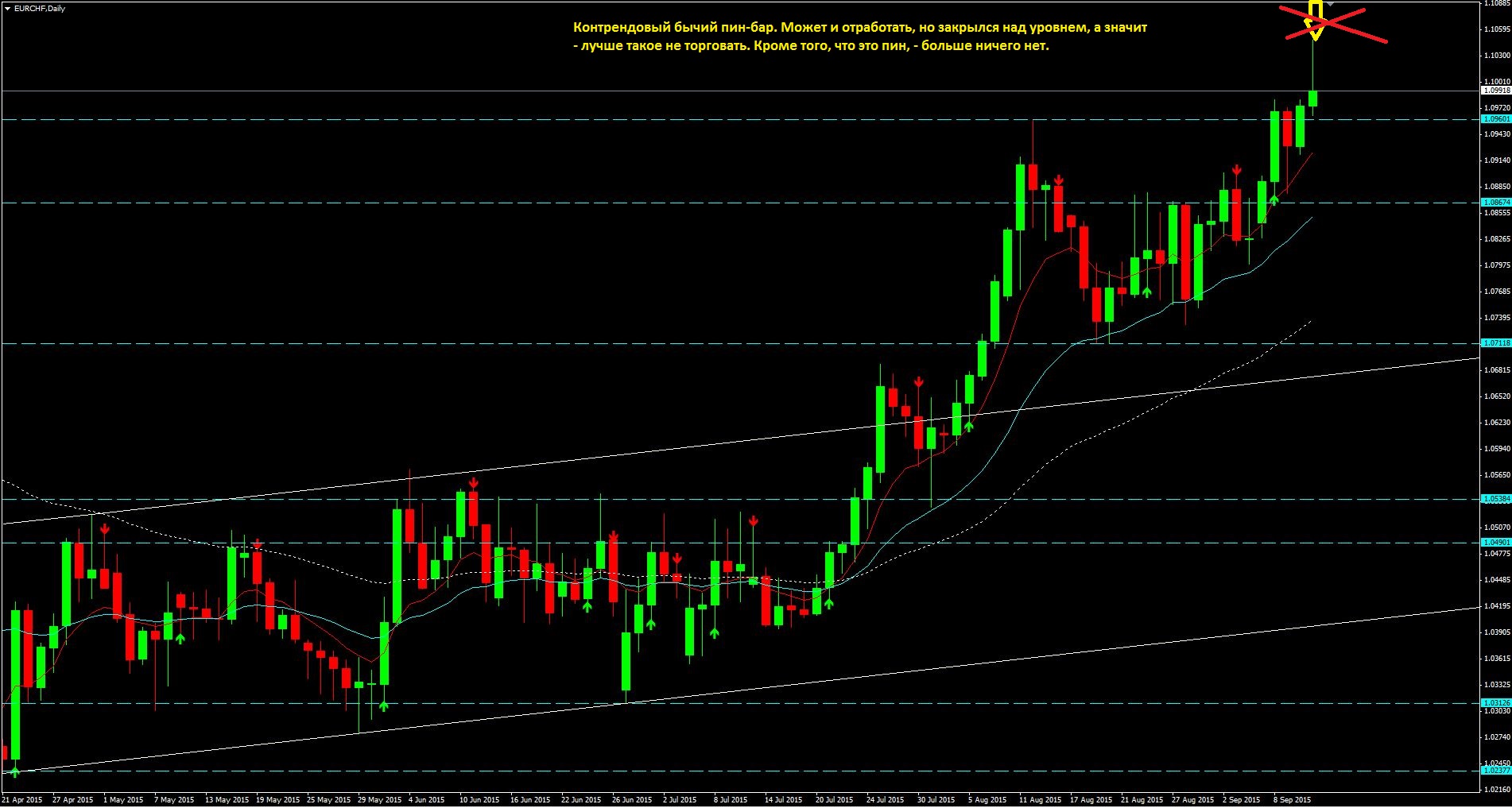Screen dimensions: 1512x808
Task: Click the 8 Sep 2015 date label
Action: 1291,800
